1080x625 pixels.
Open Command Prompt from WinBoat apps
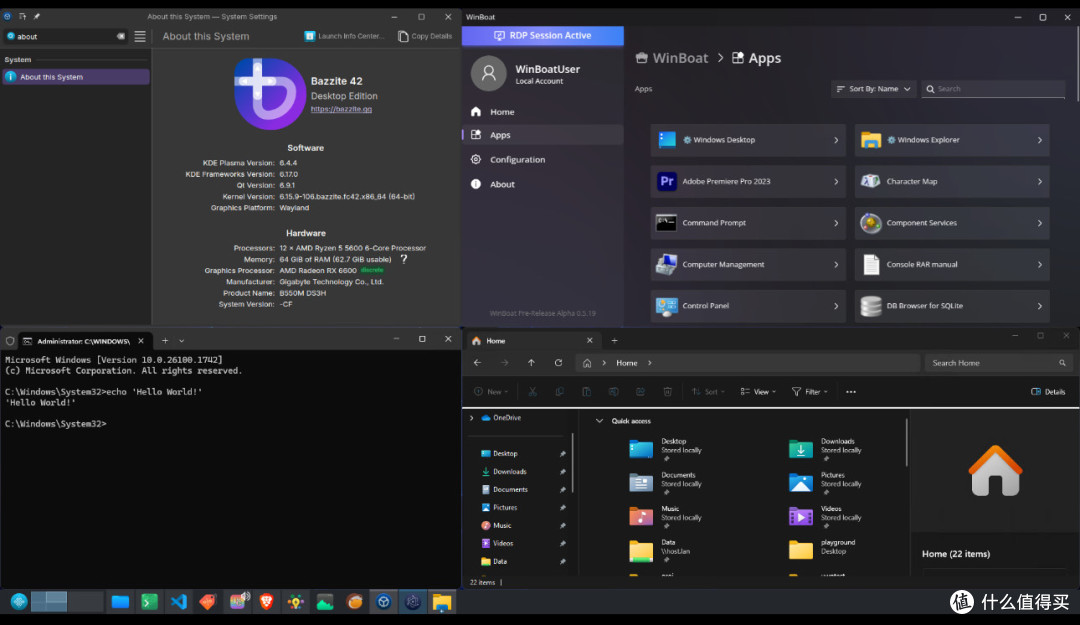coord(748,223)
